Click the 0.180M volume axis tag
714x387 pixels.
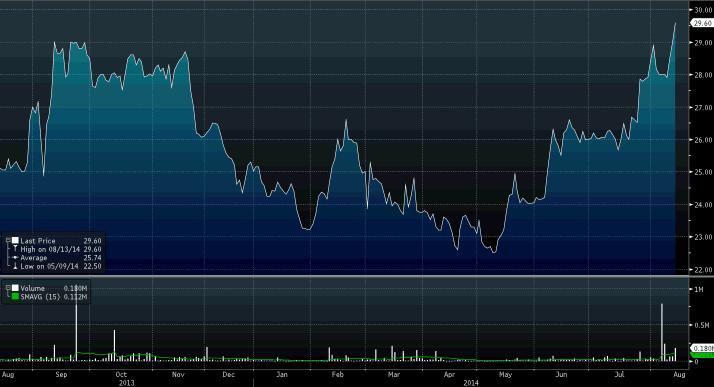(703, 348)
